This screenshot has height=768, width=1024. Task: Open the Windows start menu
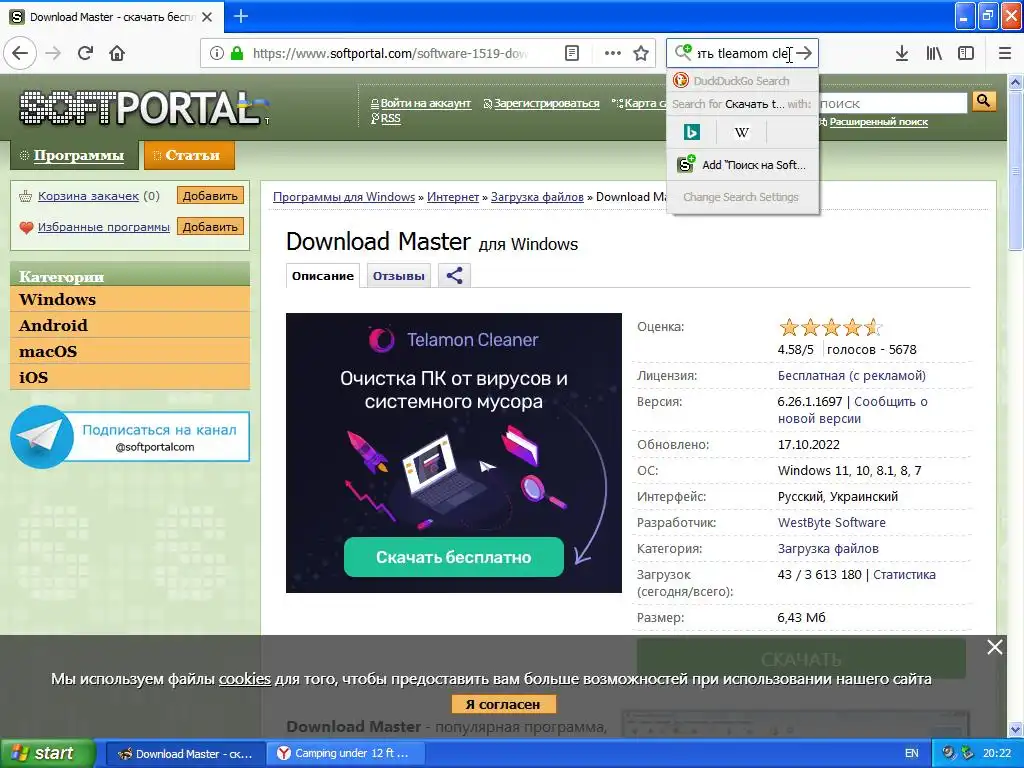tap(47, 753)
